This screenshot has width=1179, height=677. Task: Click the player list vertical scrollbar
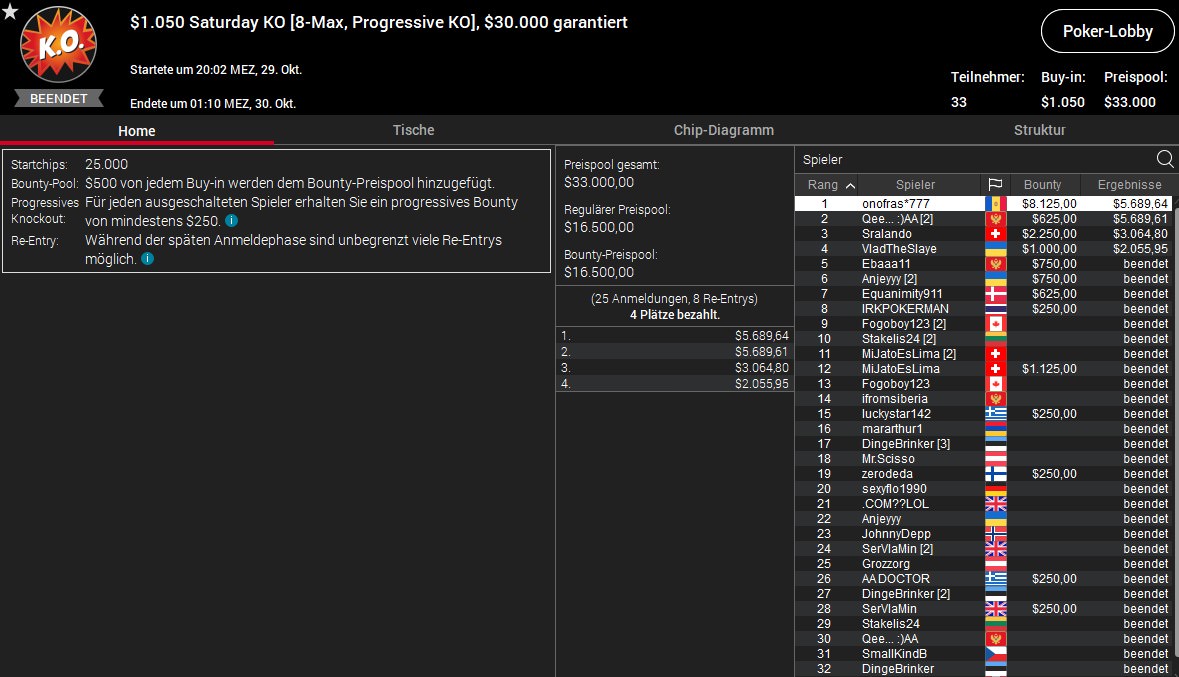(x=1175, y=400)
